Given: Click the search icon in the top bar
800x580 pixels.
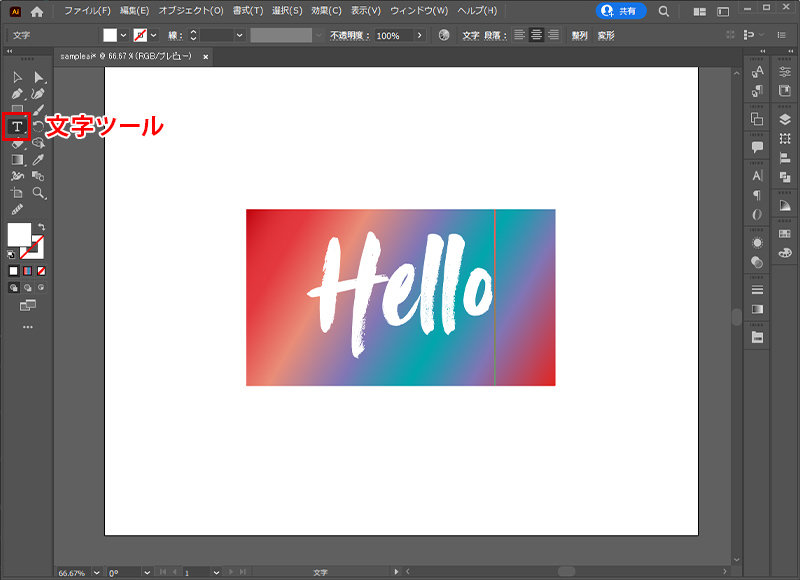Looking at the screenshot, I should [x=664, y=12].
